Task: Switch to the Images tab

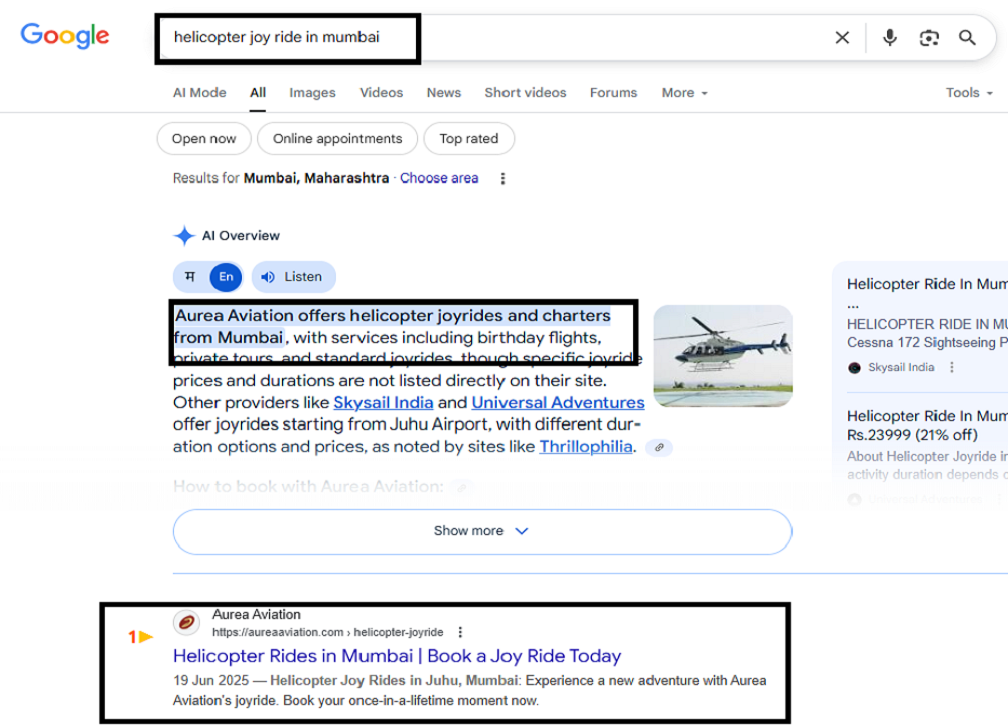Action: [x=312, y=92]
